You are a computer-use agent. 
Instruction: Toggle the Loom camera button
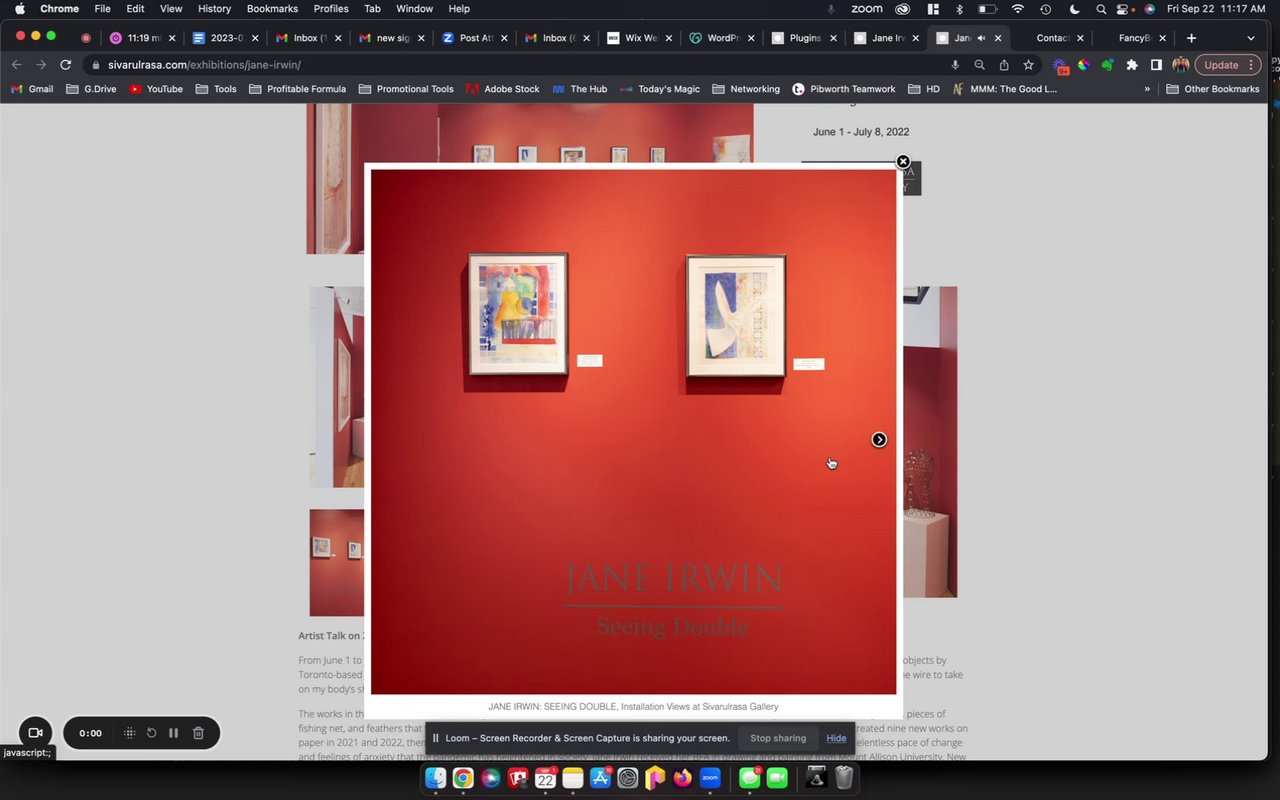point(35,733)
